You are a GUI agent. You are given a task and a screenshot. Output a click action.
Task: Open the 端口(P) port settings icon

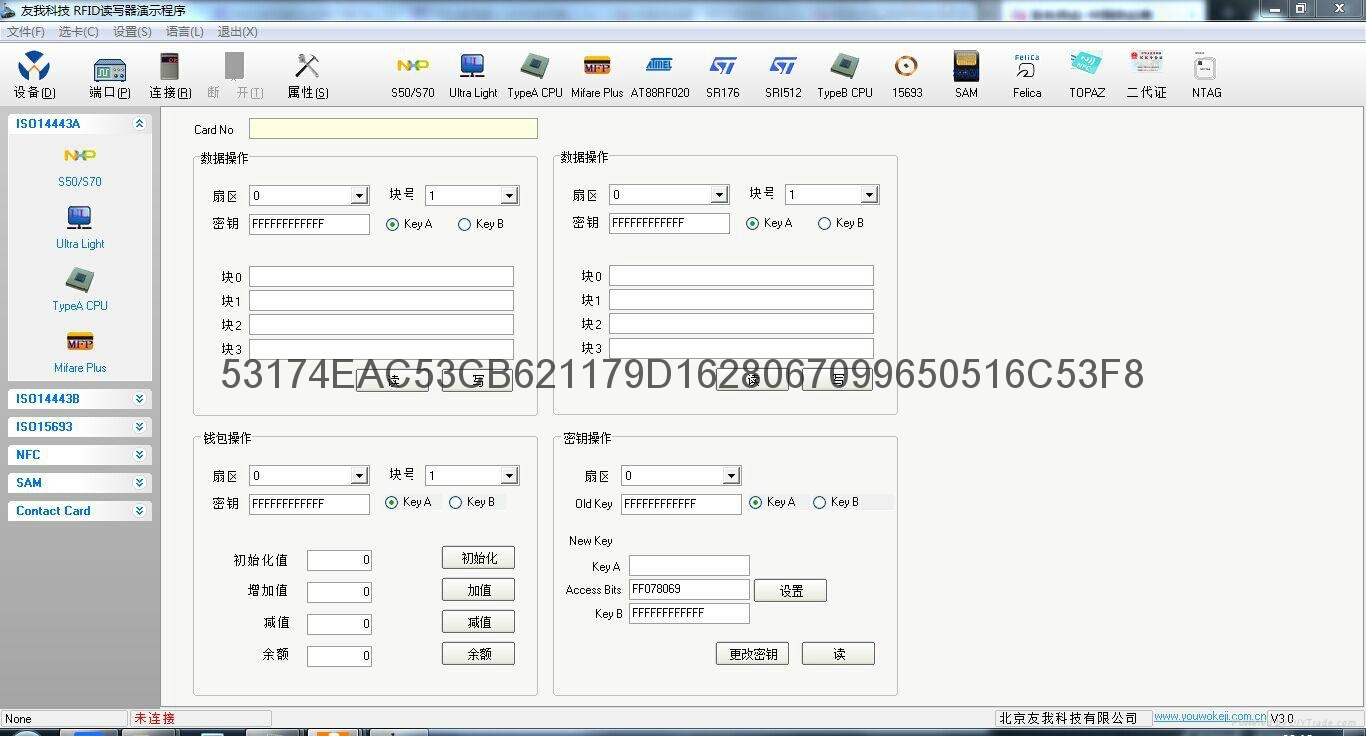(x=109, y=75)
